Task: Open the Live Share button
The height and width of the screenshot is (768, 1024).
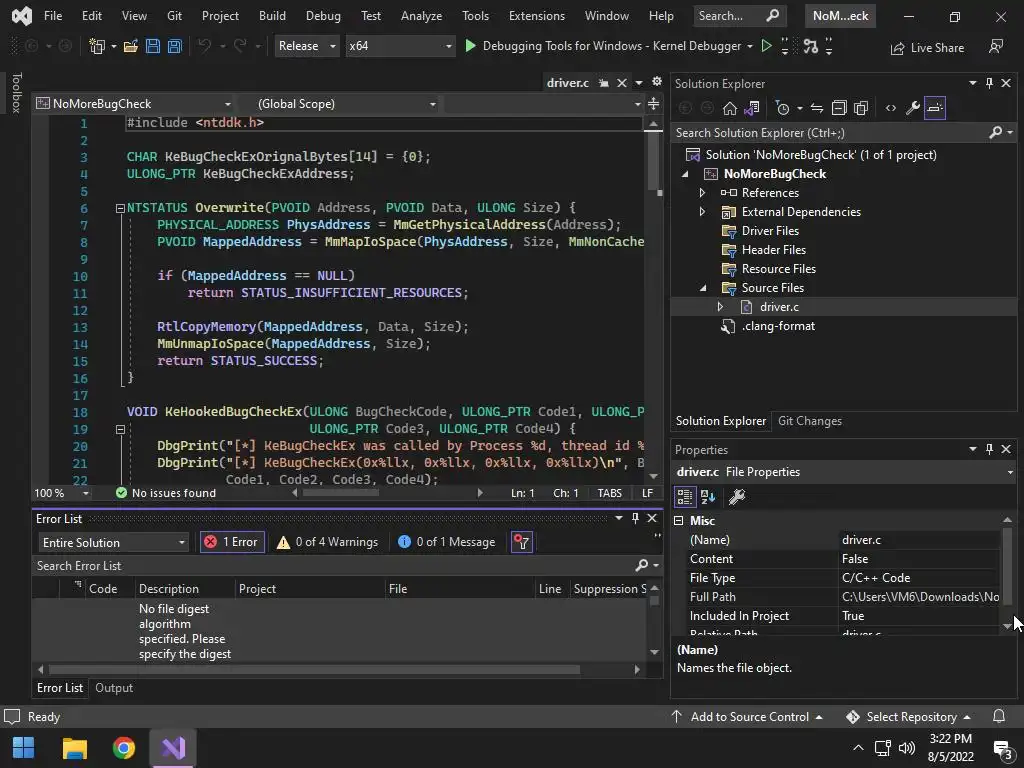Action: pos(927,48)
